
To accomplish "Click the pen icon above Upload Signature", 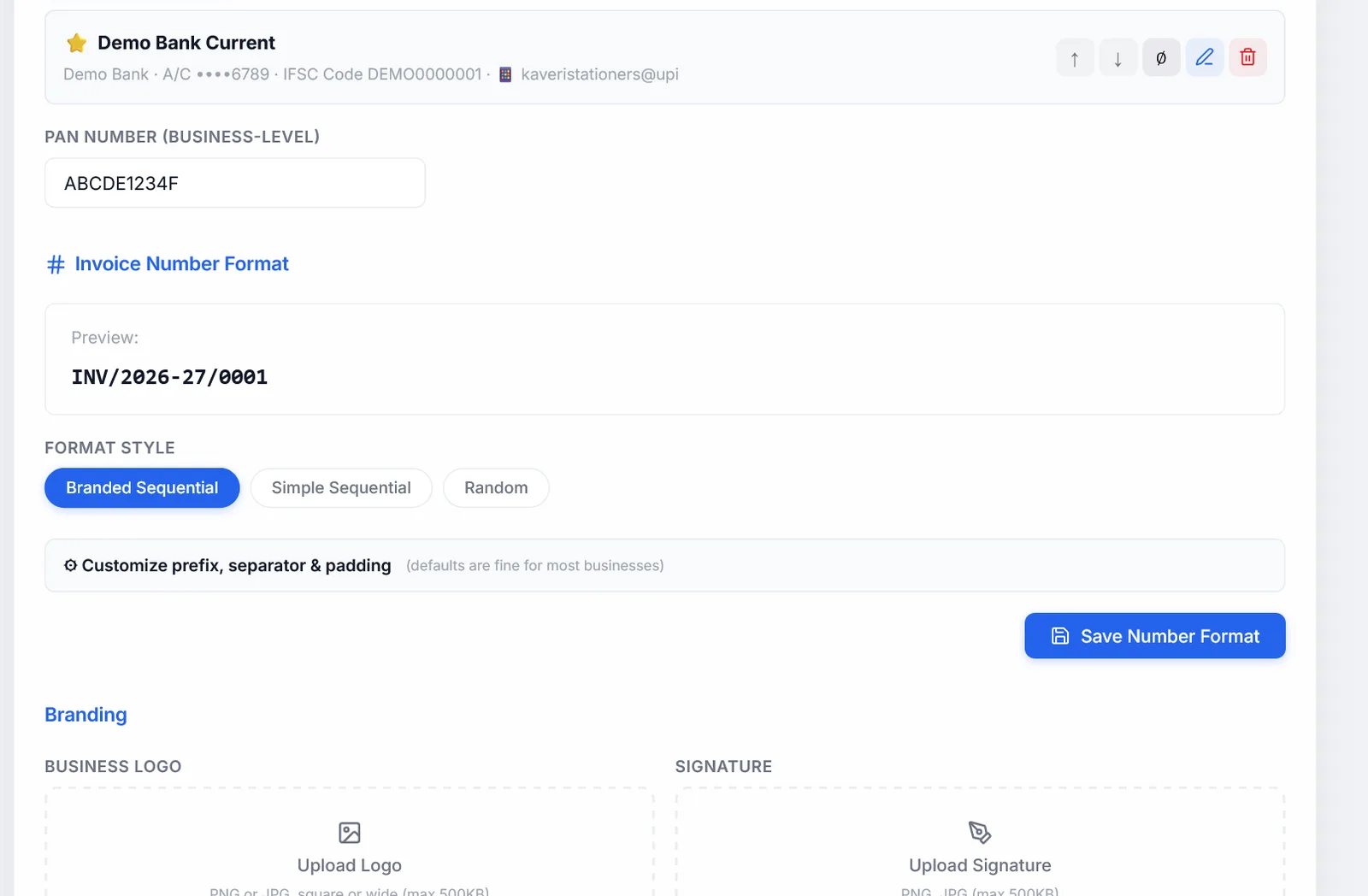I will pos(980,833).
